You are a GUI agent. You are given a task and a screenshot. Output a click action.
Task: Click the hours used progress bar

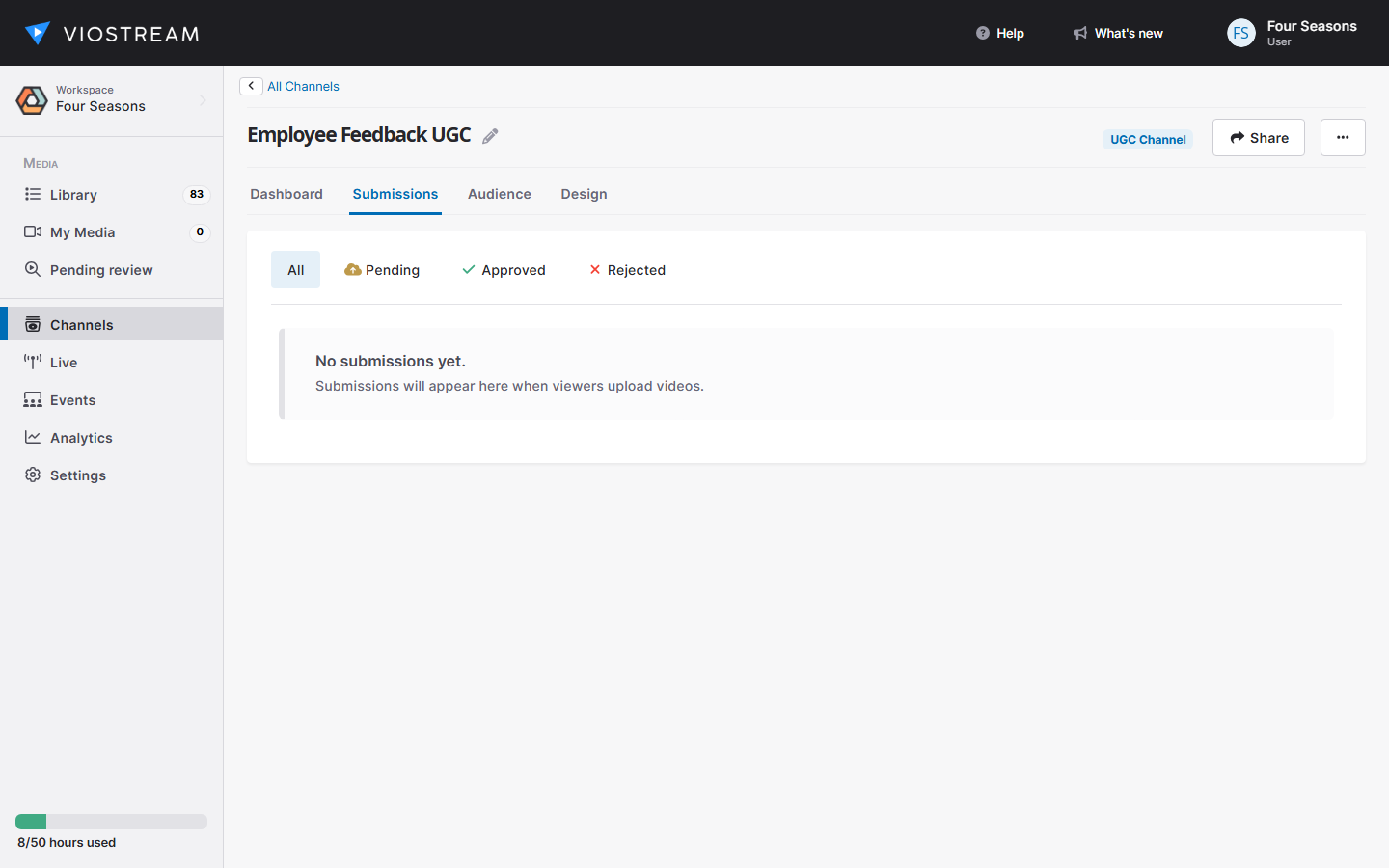pyautogui.click(x=112, y=822)
